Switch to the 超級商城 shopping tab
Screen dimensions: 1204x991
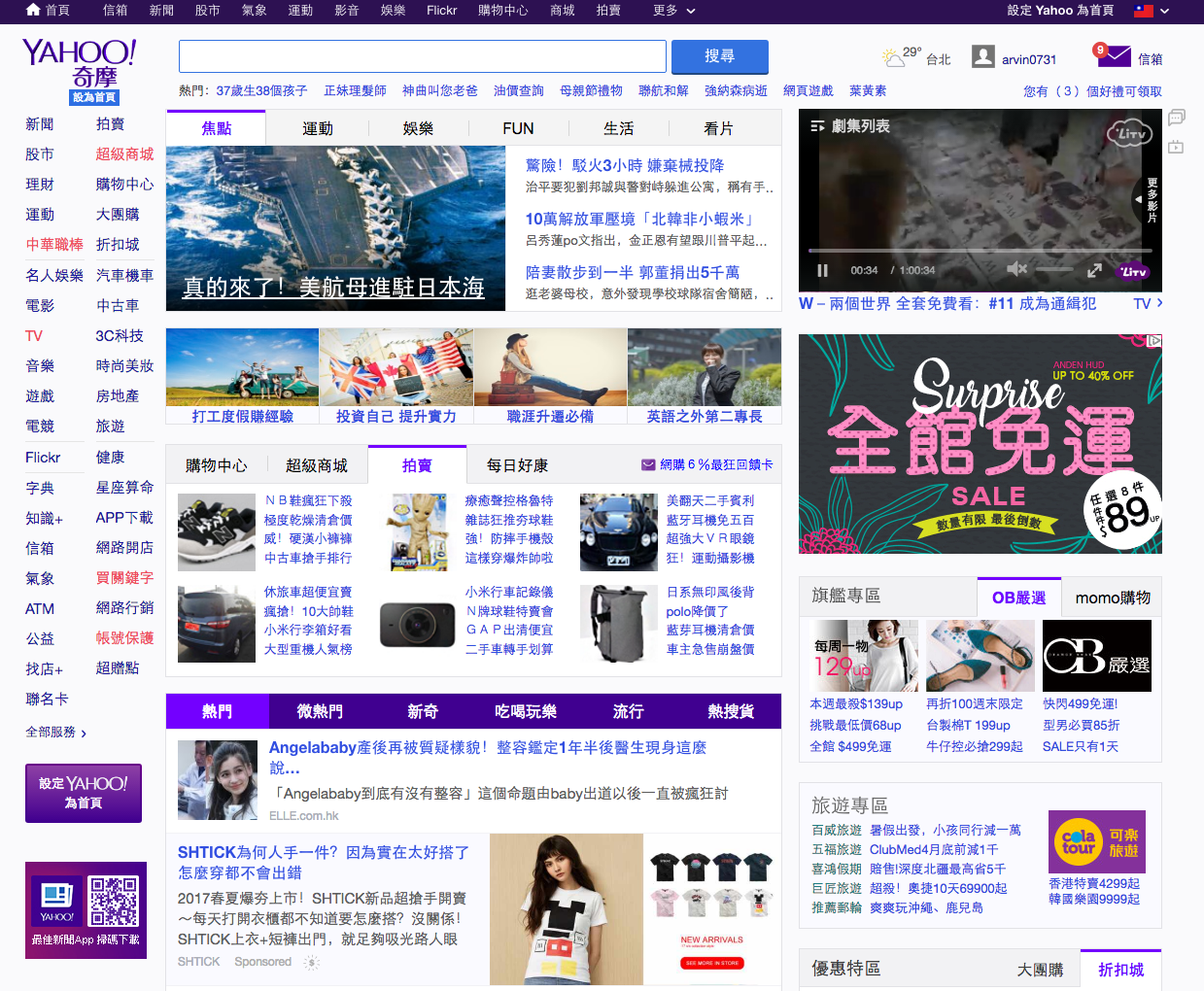coord(317,465)
